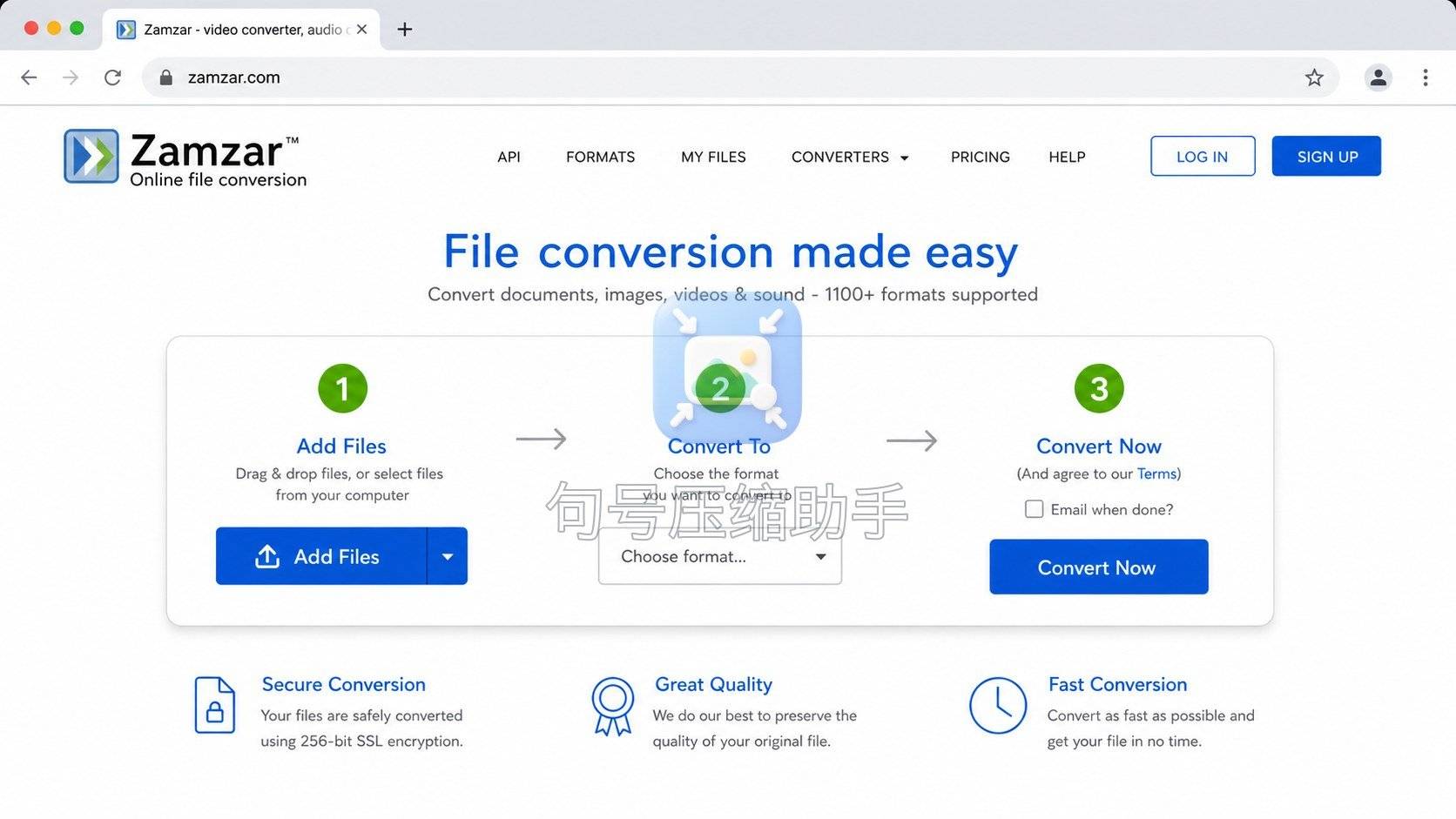Viewport: 1456px width, 819px height.
Task: Click the Fast Conversion clock icon
Action: click(x=998, y=706)
